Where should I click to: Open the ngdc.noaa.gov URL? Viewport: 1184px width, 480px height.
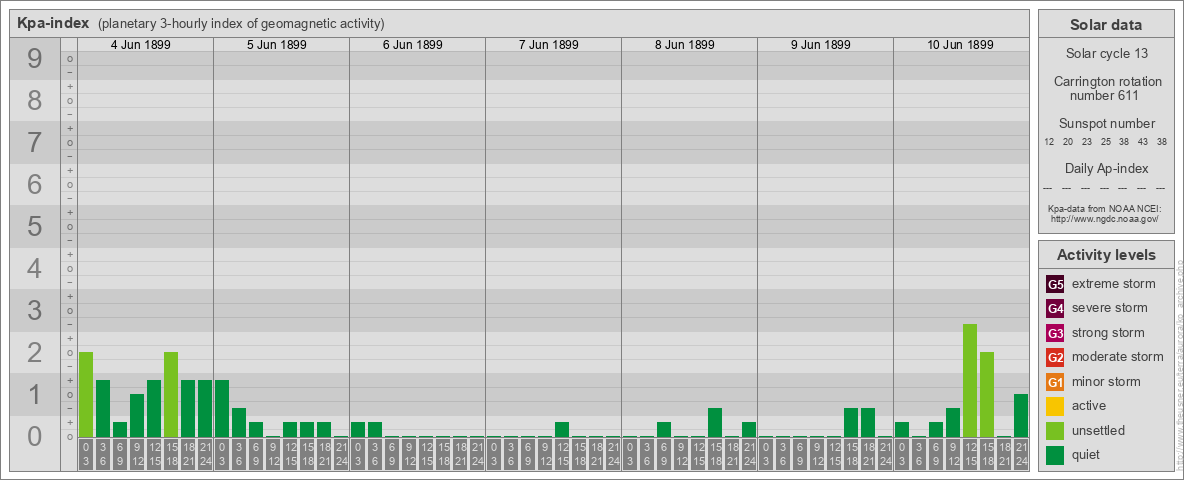1105,218
